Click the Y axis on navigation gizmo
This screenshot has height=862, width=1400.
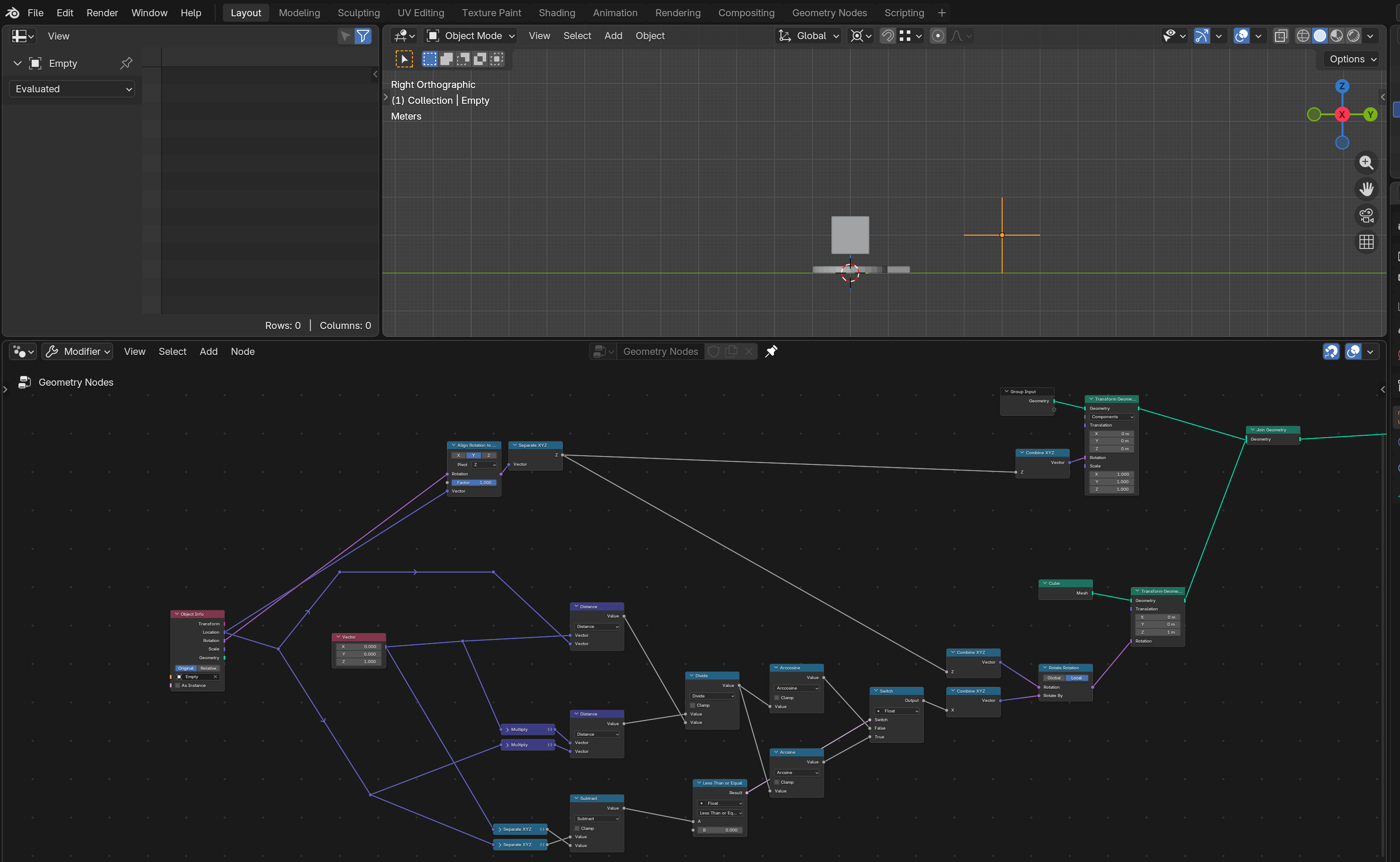(x=1370, y=115)
